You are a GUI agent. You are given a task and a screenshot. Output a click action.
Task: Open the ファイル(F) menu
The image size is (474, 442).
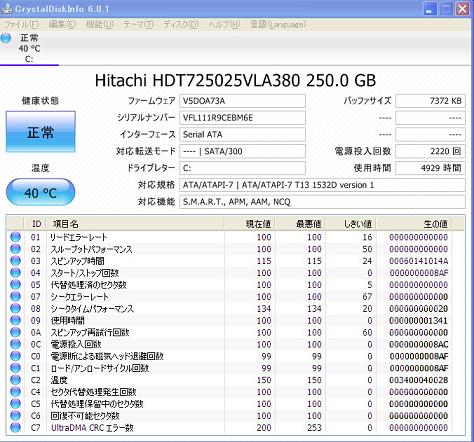pos(22,24)
